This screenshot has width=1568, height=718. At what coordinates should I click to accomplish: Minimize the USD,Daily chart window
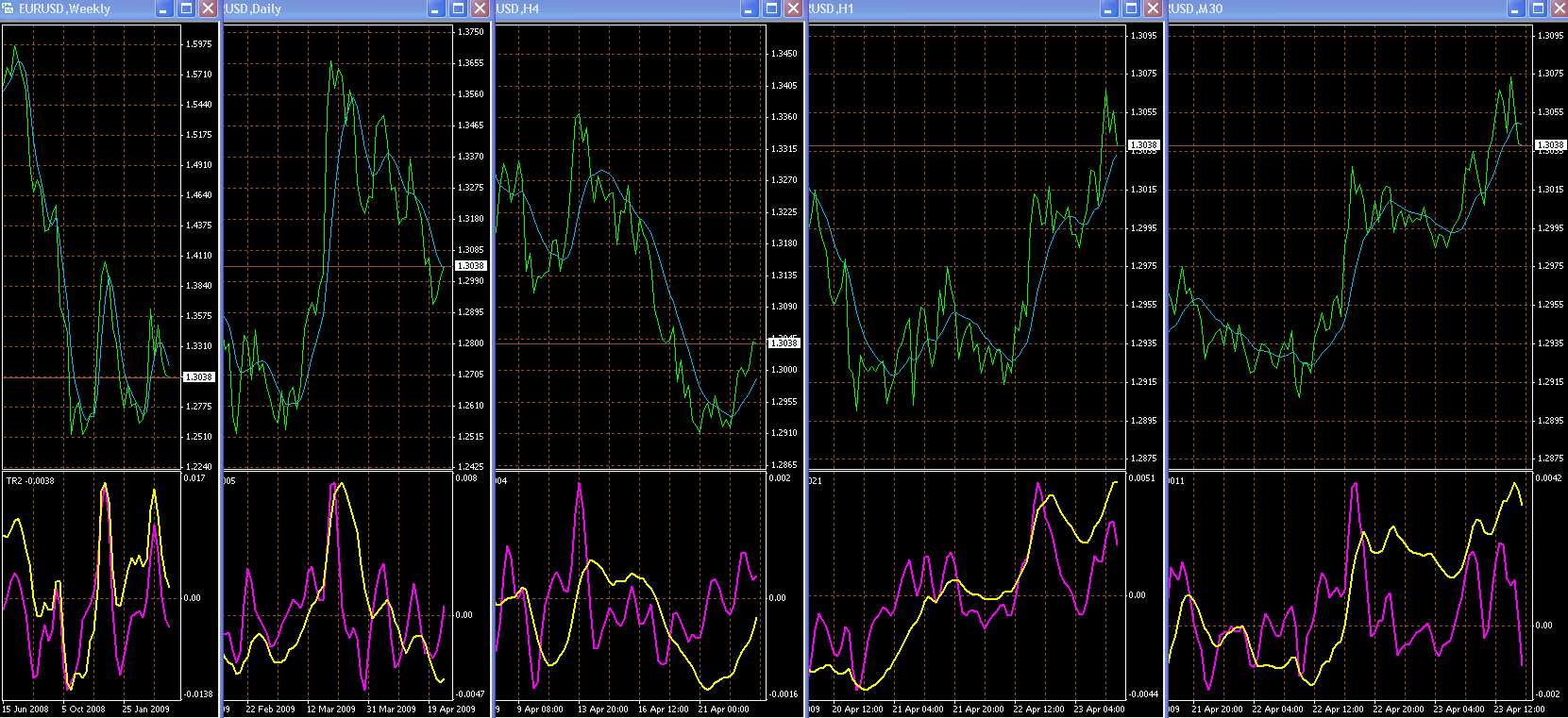coord(435,8)
